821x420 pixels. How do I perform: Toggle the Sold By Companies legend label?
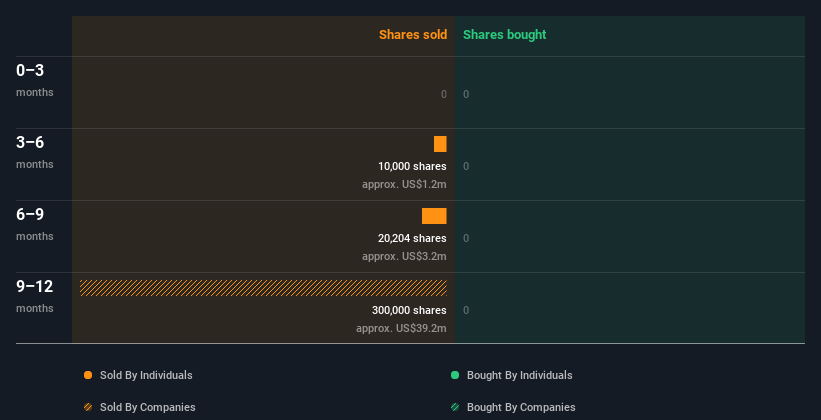tap(148, 407)
